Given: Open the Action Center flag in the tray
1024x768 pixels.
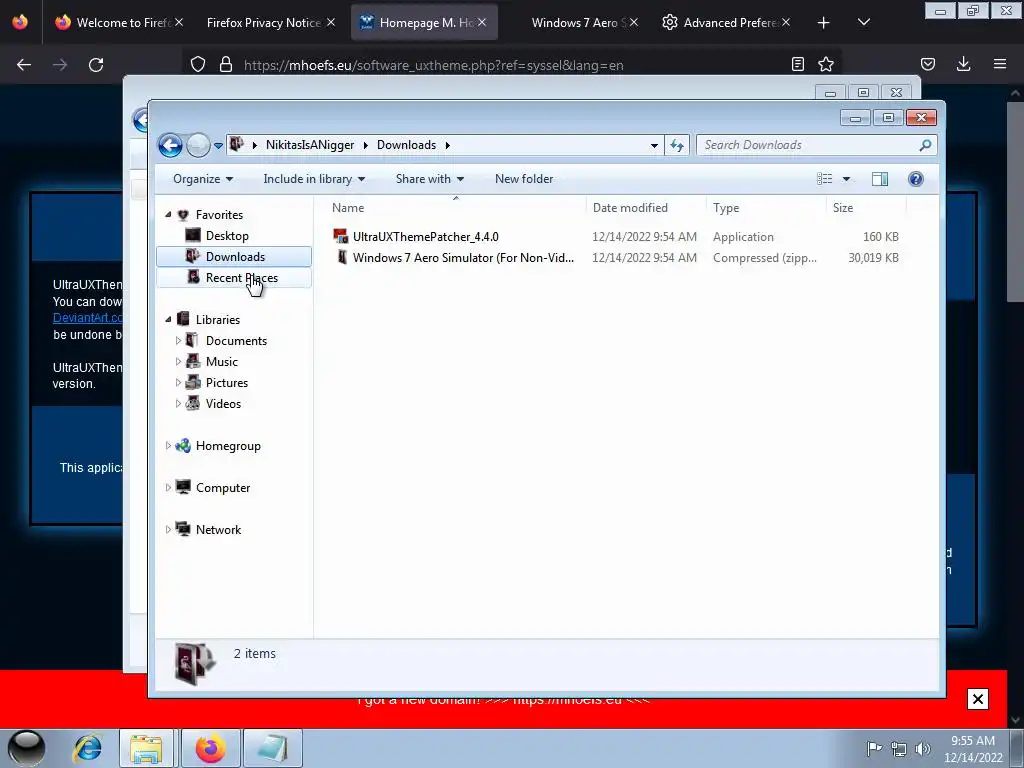Looking at the screenshot, I should [x=874, y=748].
